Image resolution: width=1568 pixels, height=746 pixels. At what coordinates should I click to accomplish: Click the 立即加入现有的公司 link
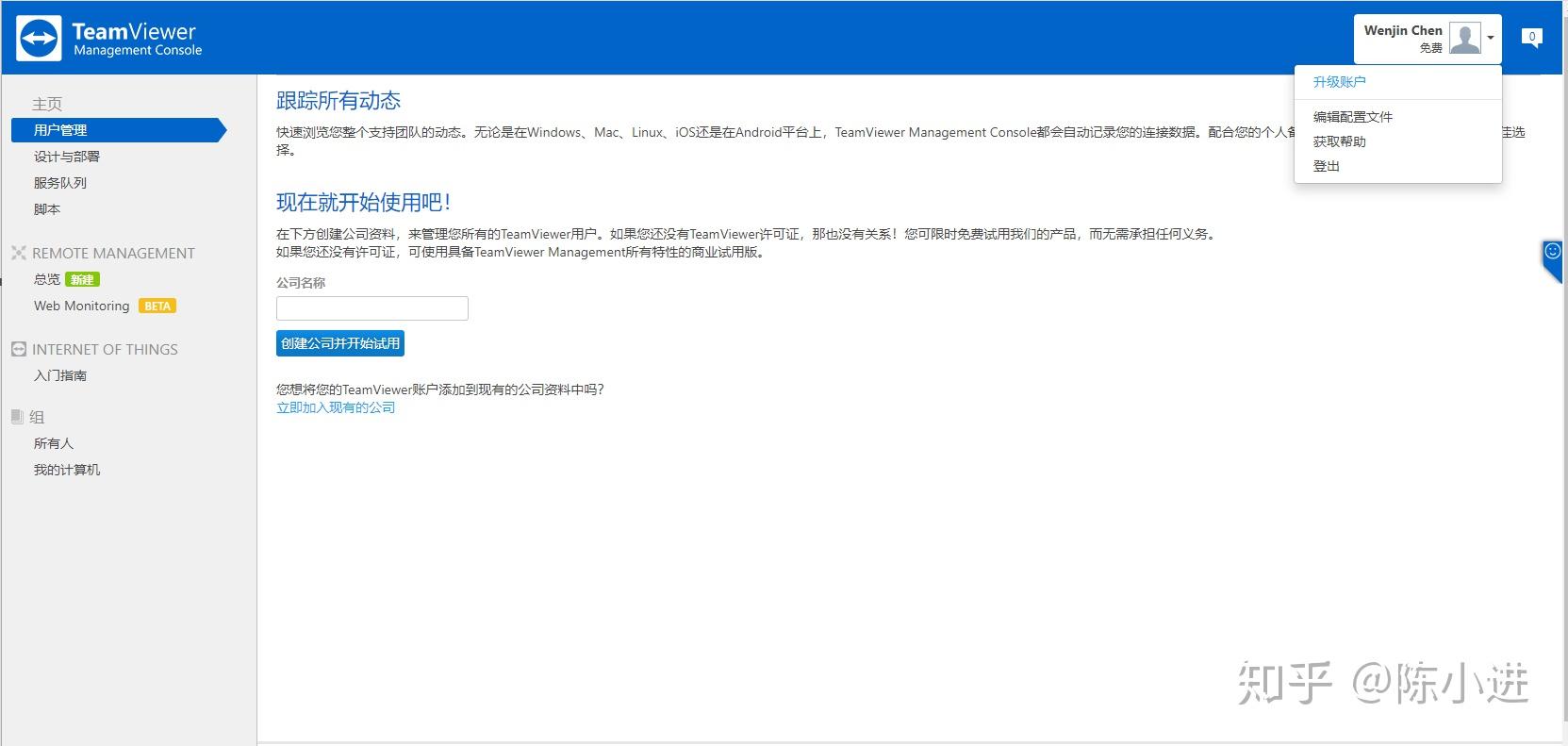pyautogui.click(x=336, y=407)
